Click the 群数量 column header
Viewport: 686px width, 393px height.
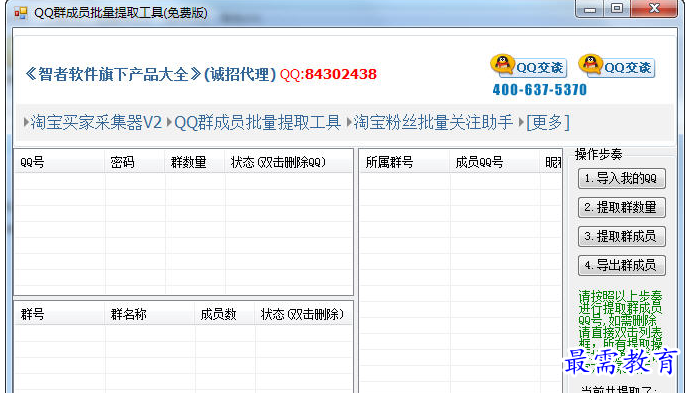click(195, 162)
